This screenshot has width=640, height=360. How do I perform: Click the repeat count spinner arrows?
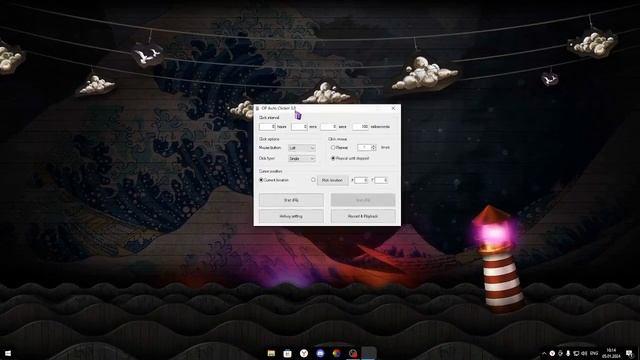(373, 147)
